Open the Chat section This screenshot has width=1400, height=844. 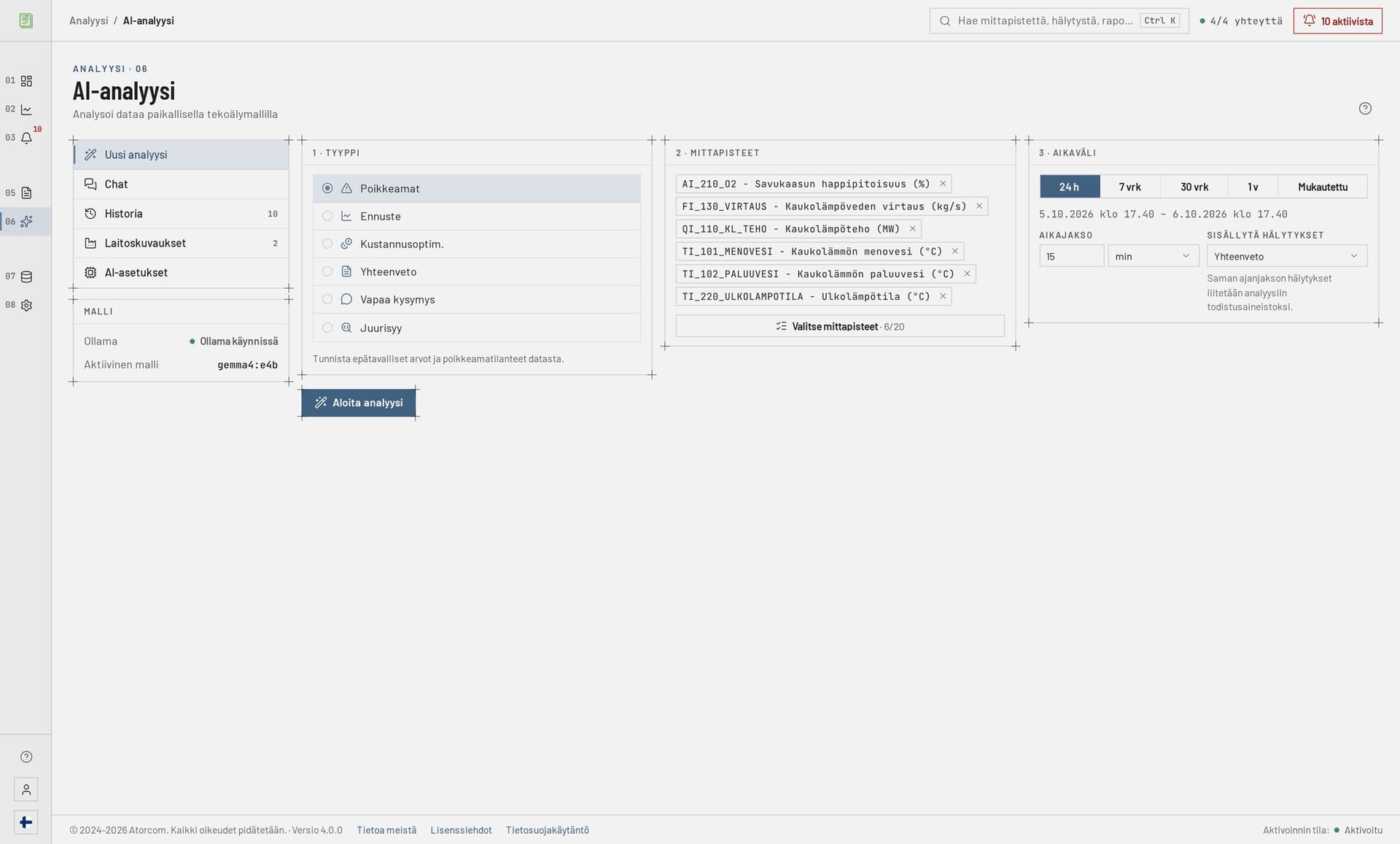point(181,185)
